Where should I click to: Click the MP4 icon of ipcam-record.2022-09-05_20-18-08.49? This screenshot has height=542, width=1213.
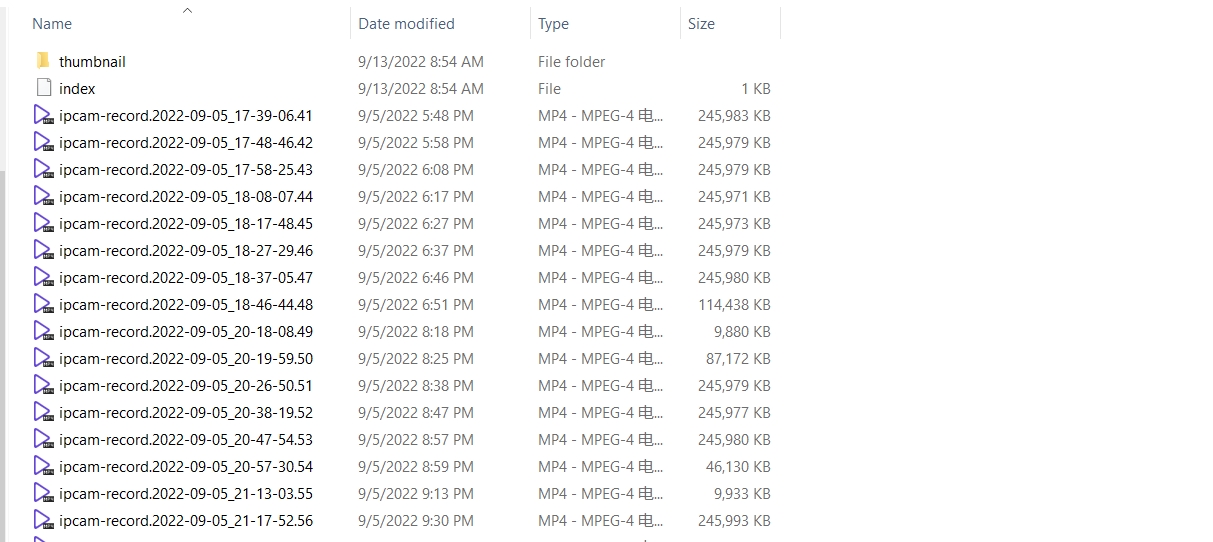coord(42,331)
